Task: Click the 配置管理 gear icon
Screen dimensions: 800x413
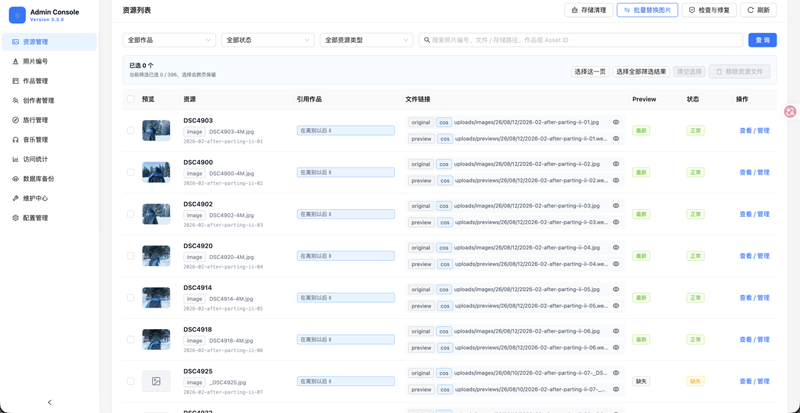Action: pos(15,217)
